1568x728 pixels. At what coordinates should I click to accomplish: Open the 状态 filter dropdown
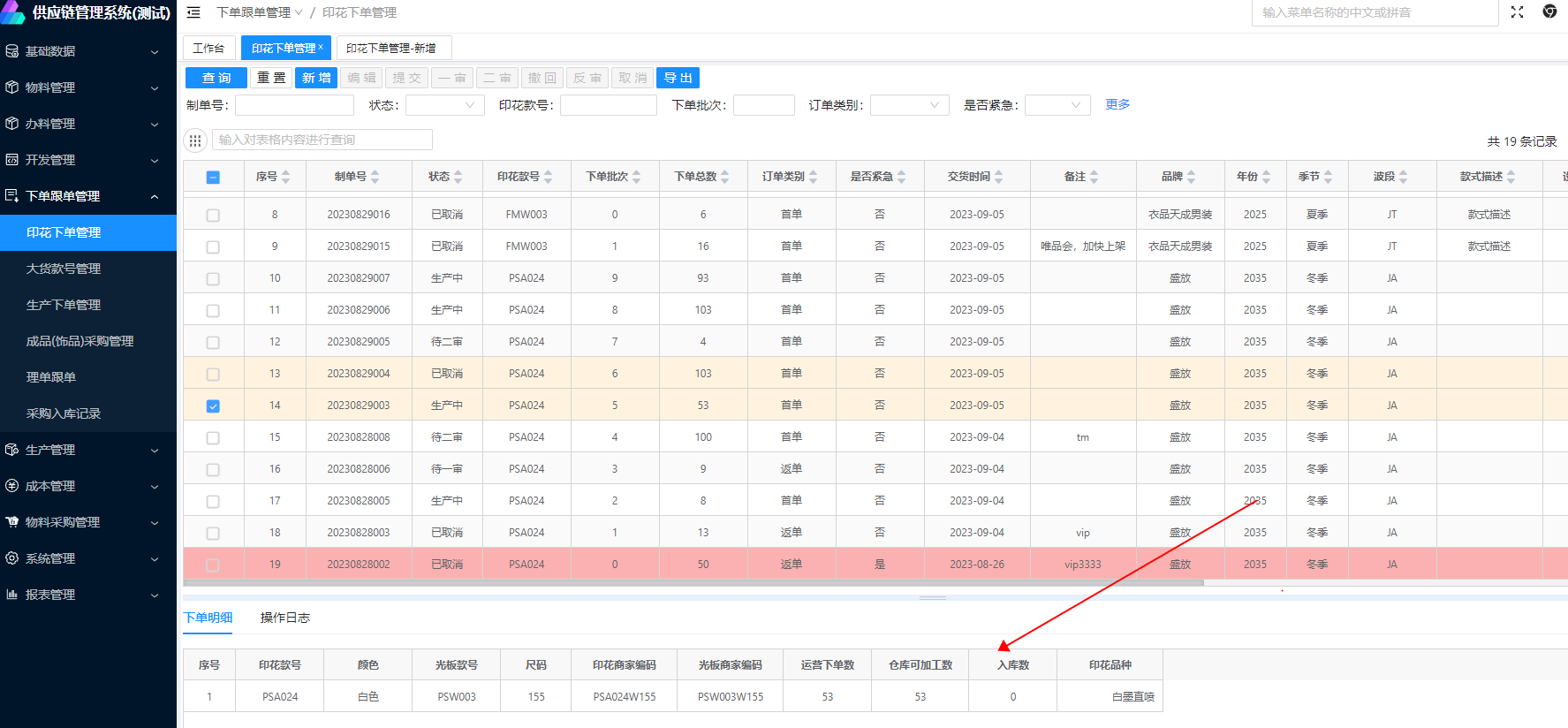[444, 105]
